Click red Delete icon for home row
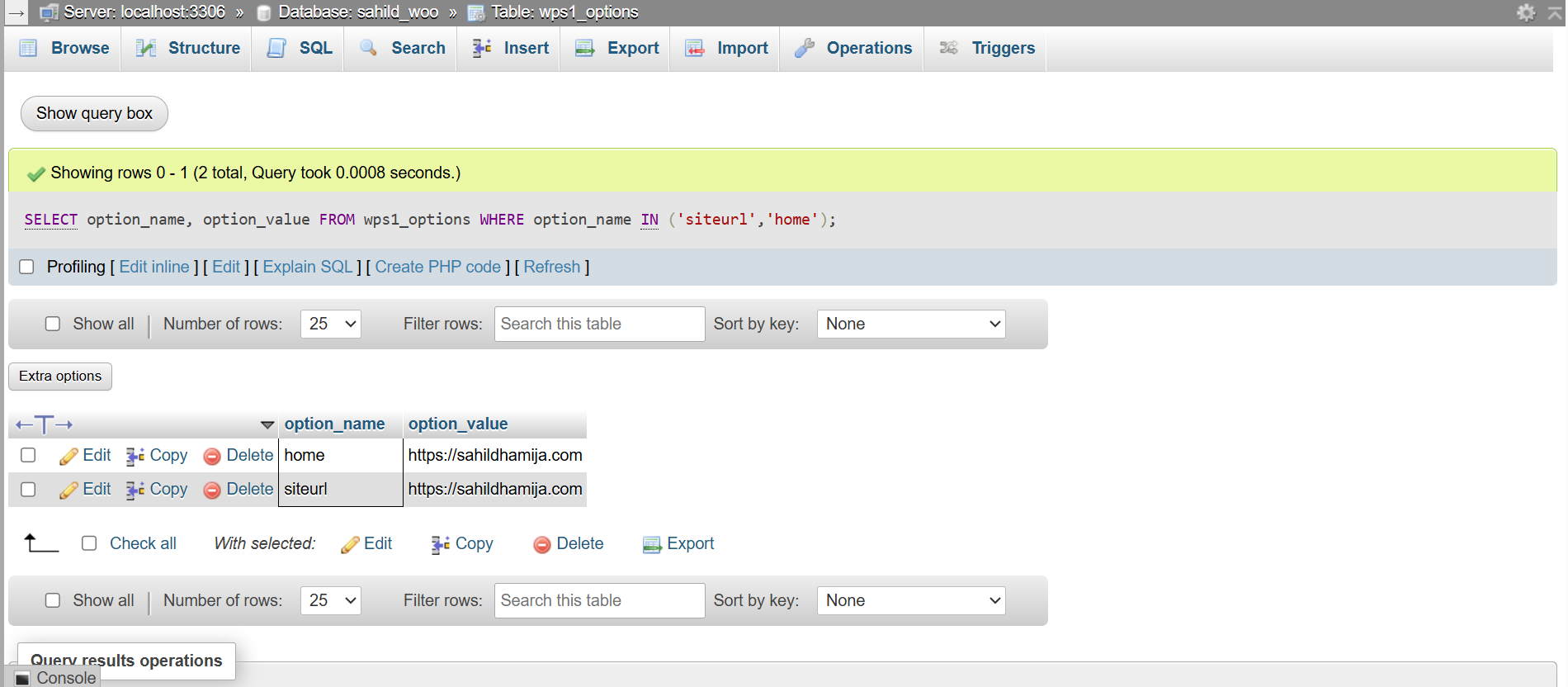The width and height of the screenshot is (1568, 687). tap(212, 456)
